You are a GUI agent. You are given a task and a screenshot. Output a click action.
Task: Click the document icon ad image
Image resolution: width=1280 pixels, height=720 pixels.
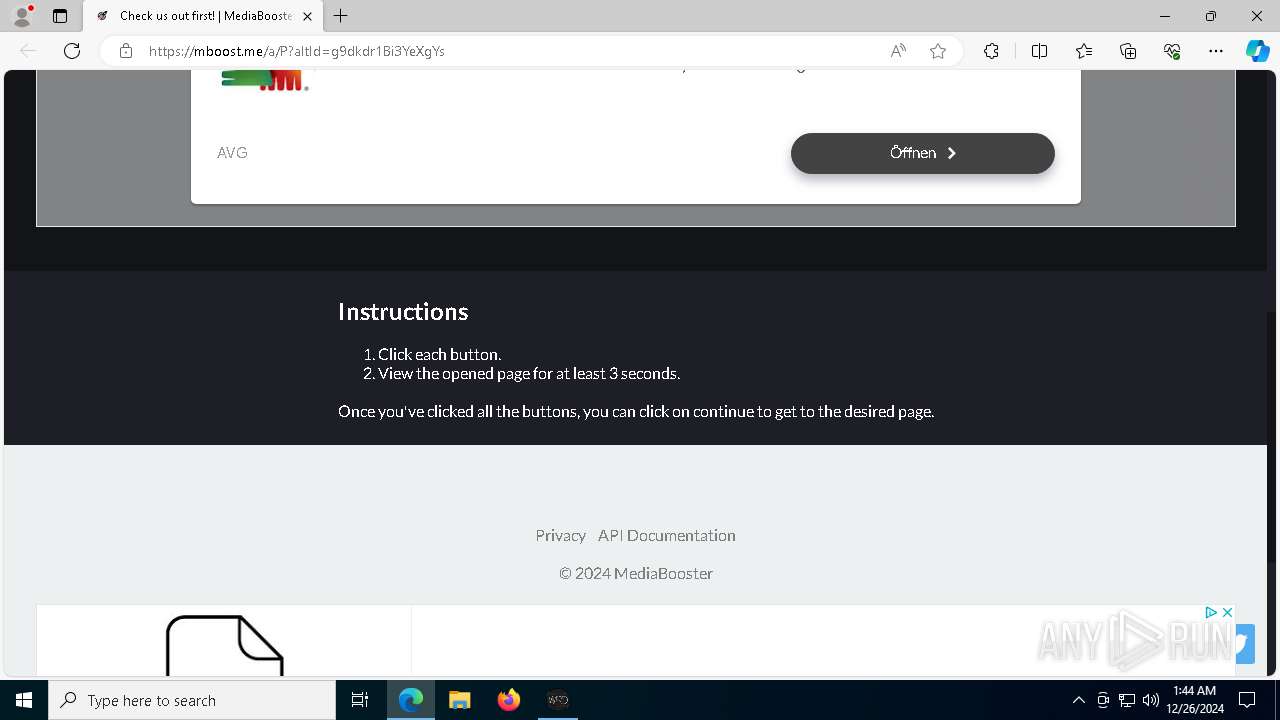click(224, 645)
